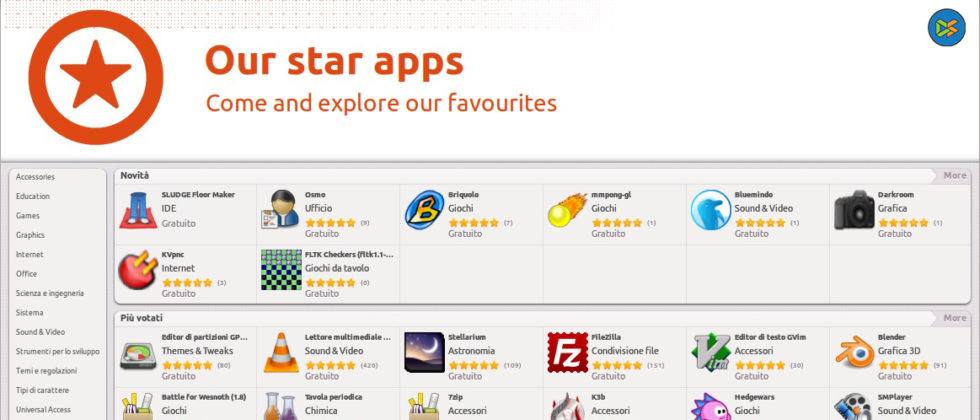This screenshot has width=980, height=420.
Task: Open the Briquolo blue B icon
Action: pyautogui.click(x=424, y=210)
